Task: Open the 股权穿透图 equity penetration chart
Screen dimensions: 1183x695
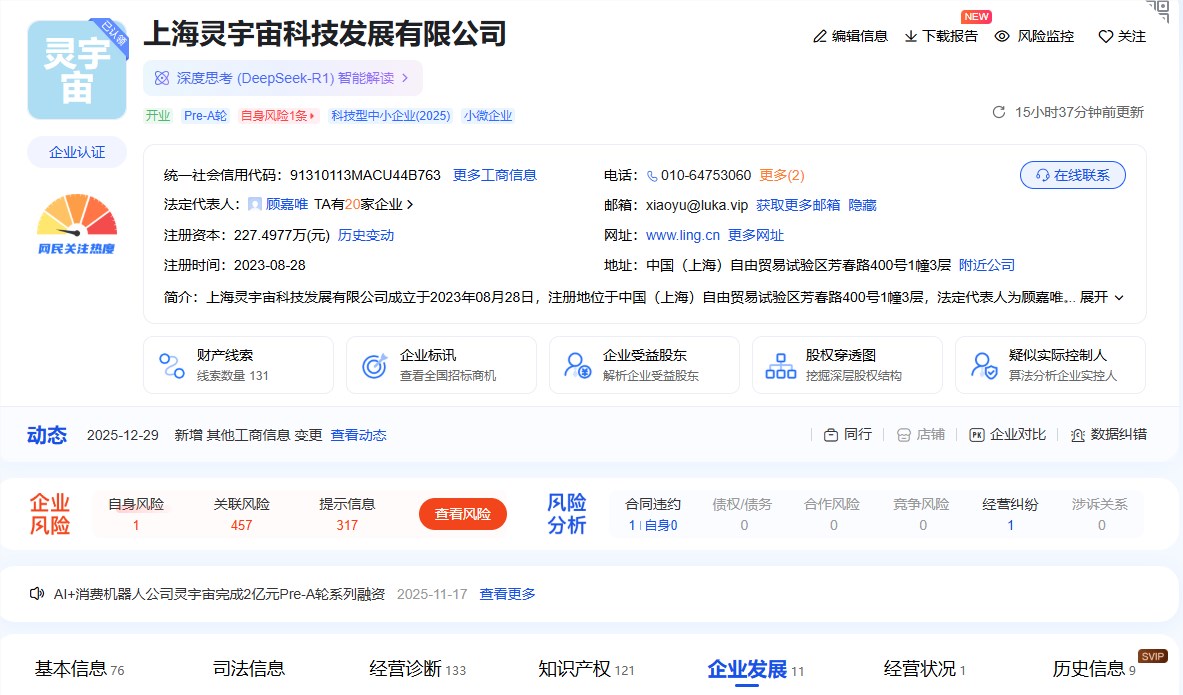Action: (x=847, y=365)
